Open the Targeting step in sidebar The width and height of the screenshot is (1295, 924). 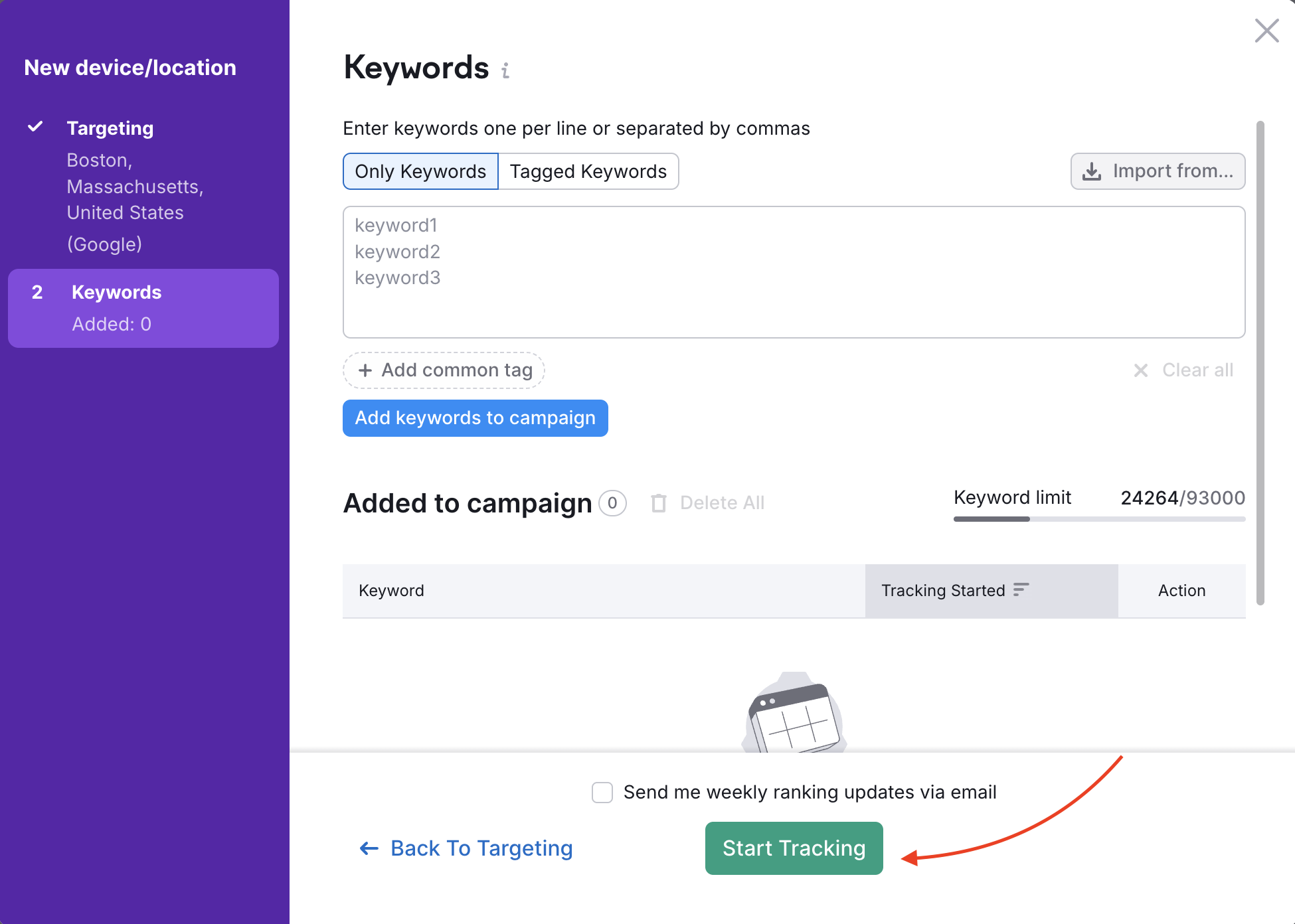click(110, 128)
